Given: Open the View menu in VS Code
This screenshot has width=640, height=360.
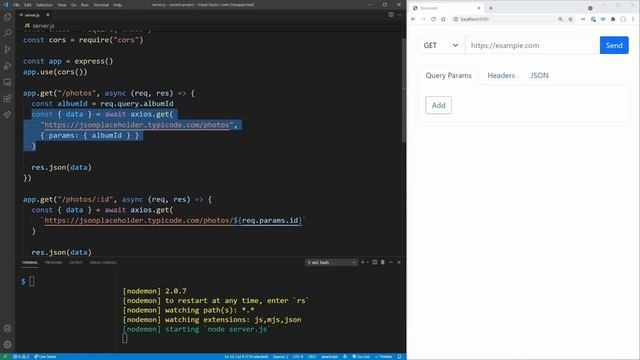Looking at the screenshot, I should click(x=62, y=5).
